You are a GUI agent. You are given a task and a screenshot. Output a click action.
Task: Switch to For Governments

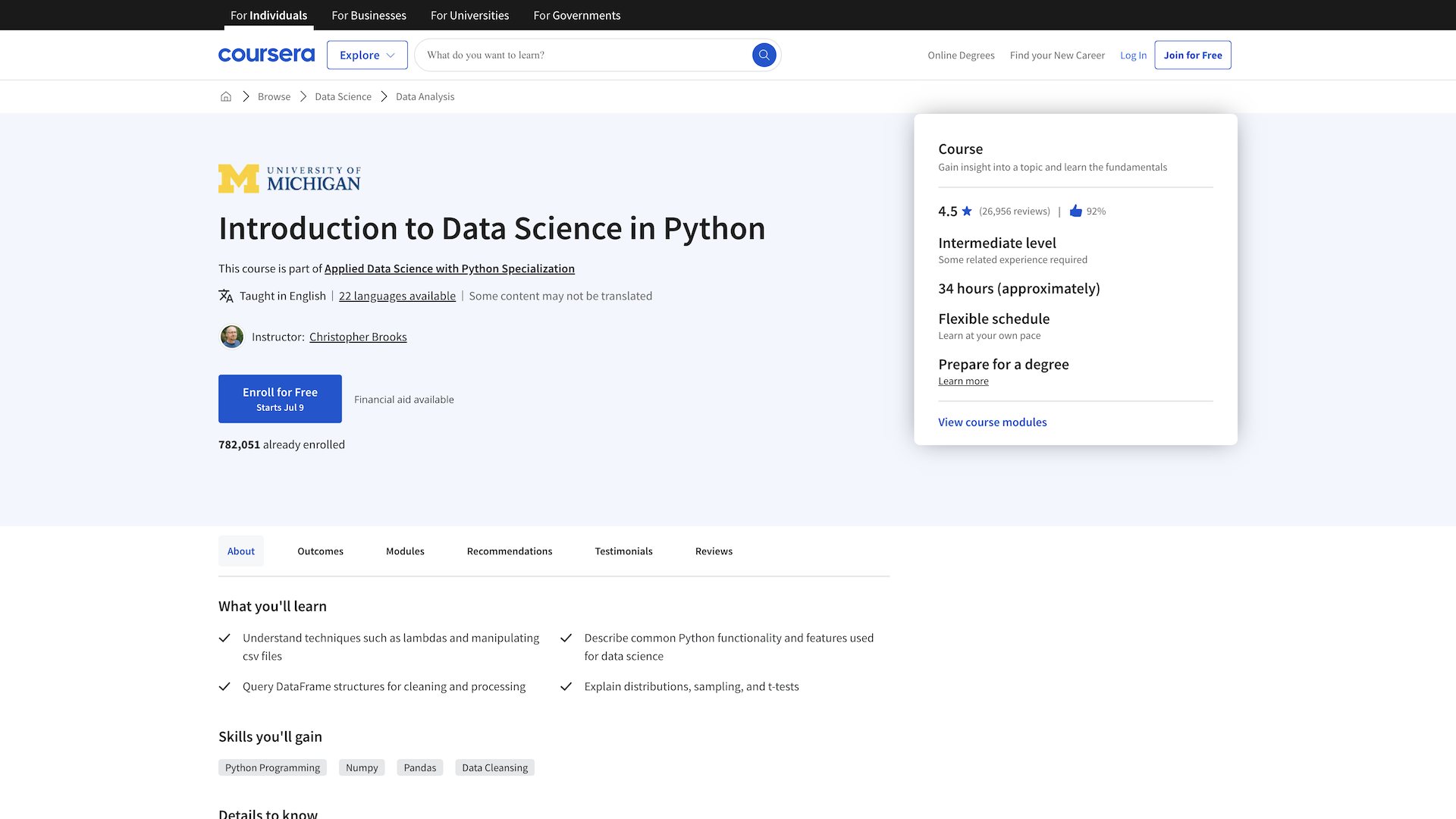coord(576,15)
